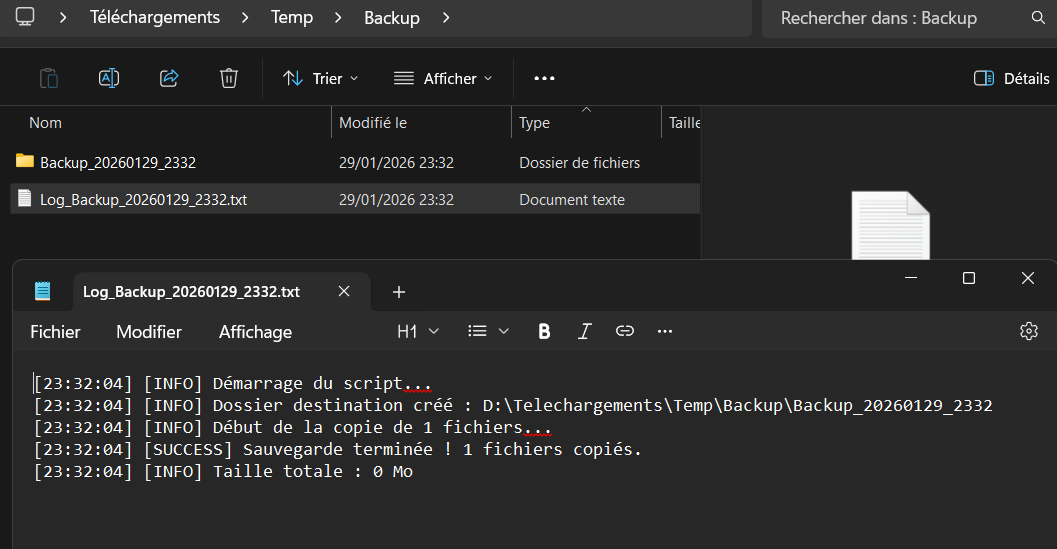The height and width of the screenshot is (549, 1057).
Task: Insert link using the link icon
Action: pyautogui.click(x=625, y=331)
